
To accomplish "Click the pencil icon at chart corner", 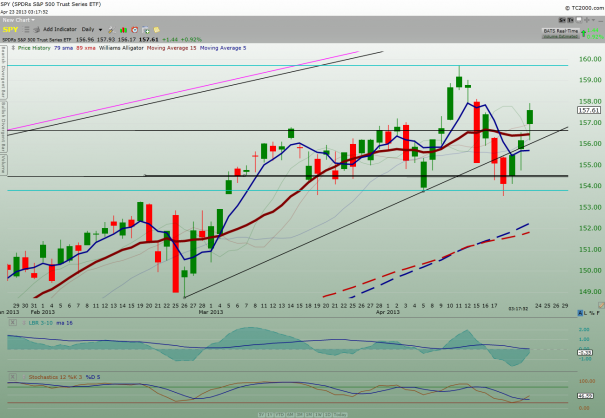I will pyautogui.click(x=602, y=305).
